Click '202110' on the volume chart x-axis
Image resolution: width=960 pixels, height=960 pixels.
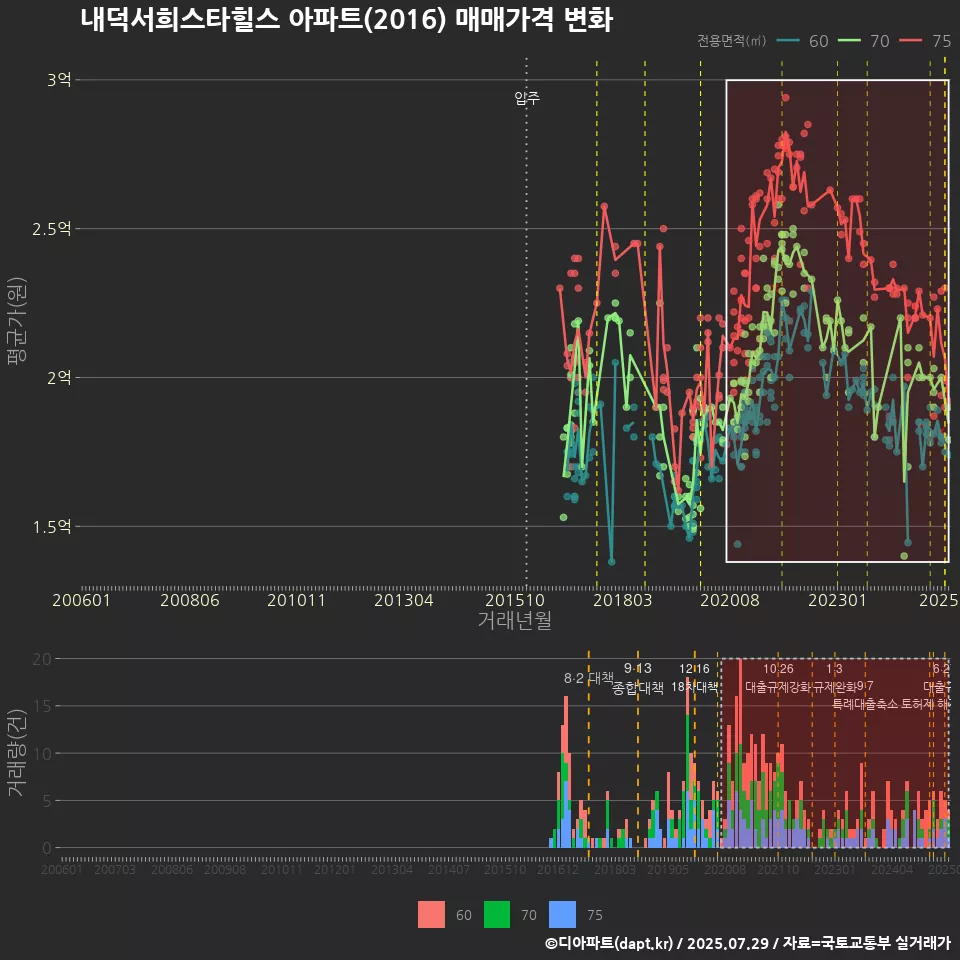coord(778,869)
